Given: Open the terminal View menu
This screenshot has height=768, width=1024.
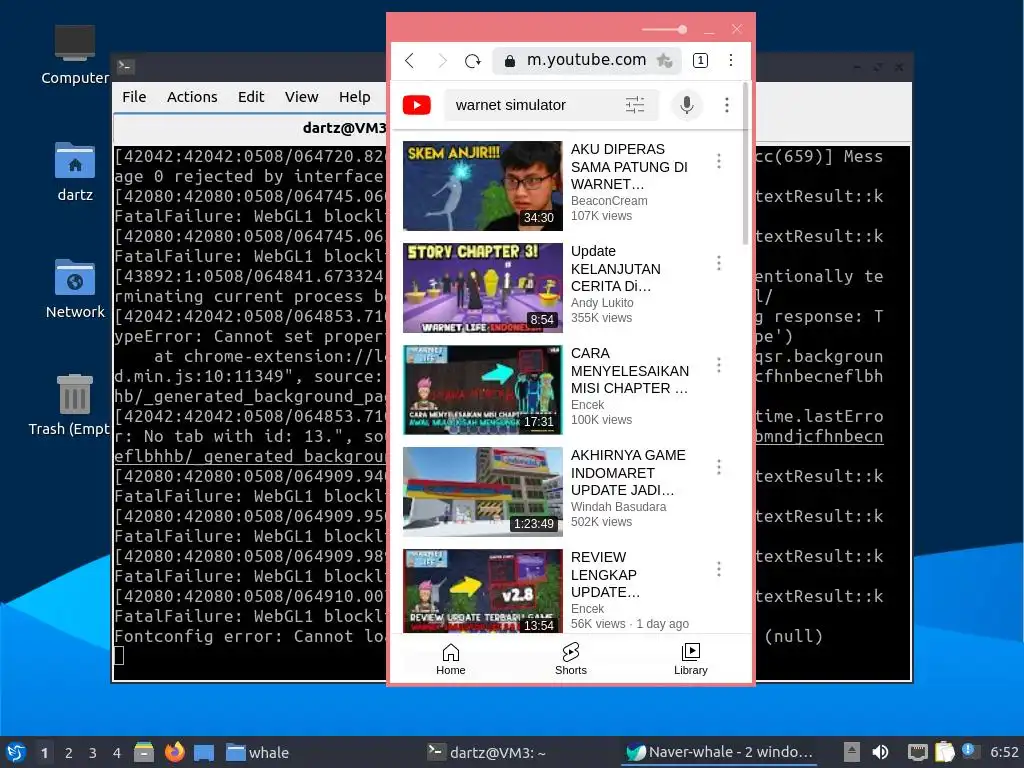Looking at the screenshot, I should (301, 97).
